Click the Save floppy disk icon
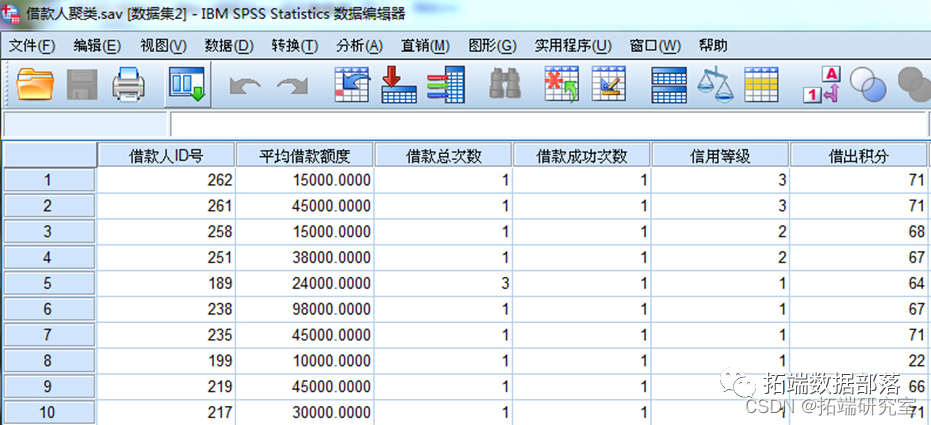This screenshot has height=425, width=931. 82,84
